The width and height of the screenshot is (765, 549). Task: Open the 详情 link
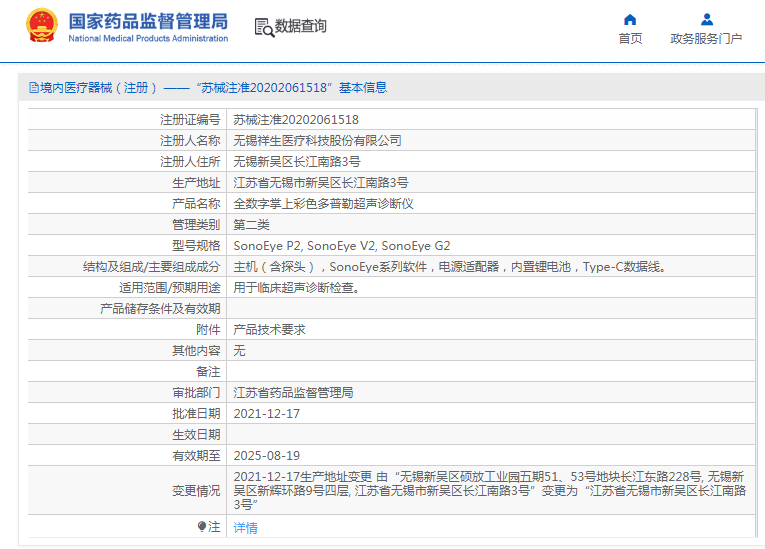245,528
